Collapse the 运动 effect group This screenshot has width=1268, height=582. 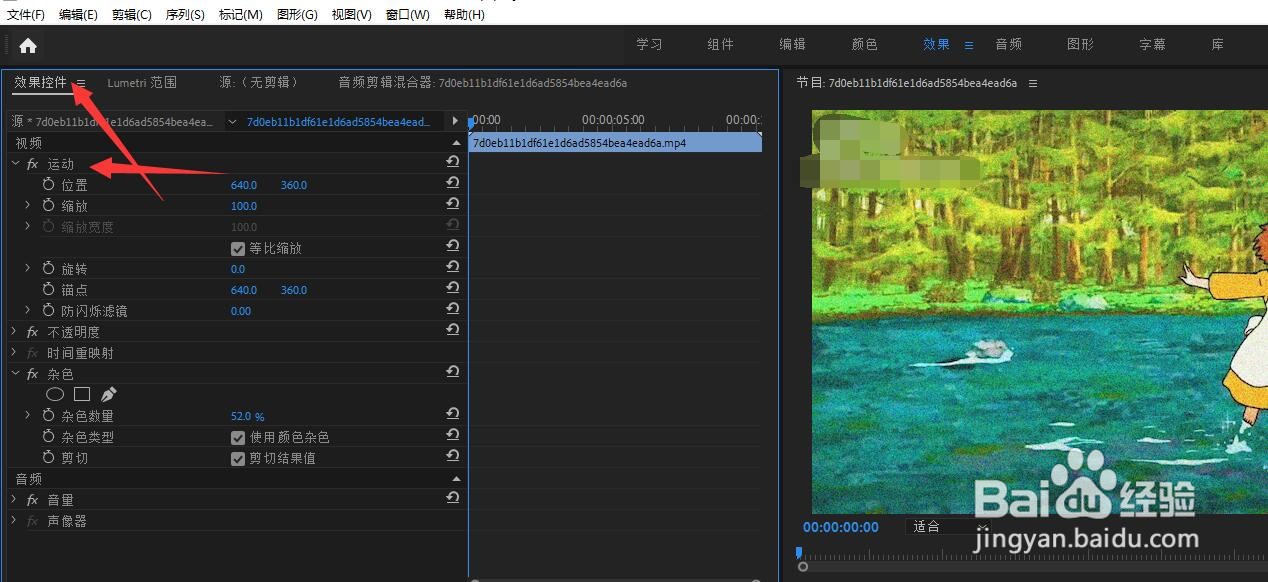(x=15, y=163)
